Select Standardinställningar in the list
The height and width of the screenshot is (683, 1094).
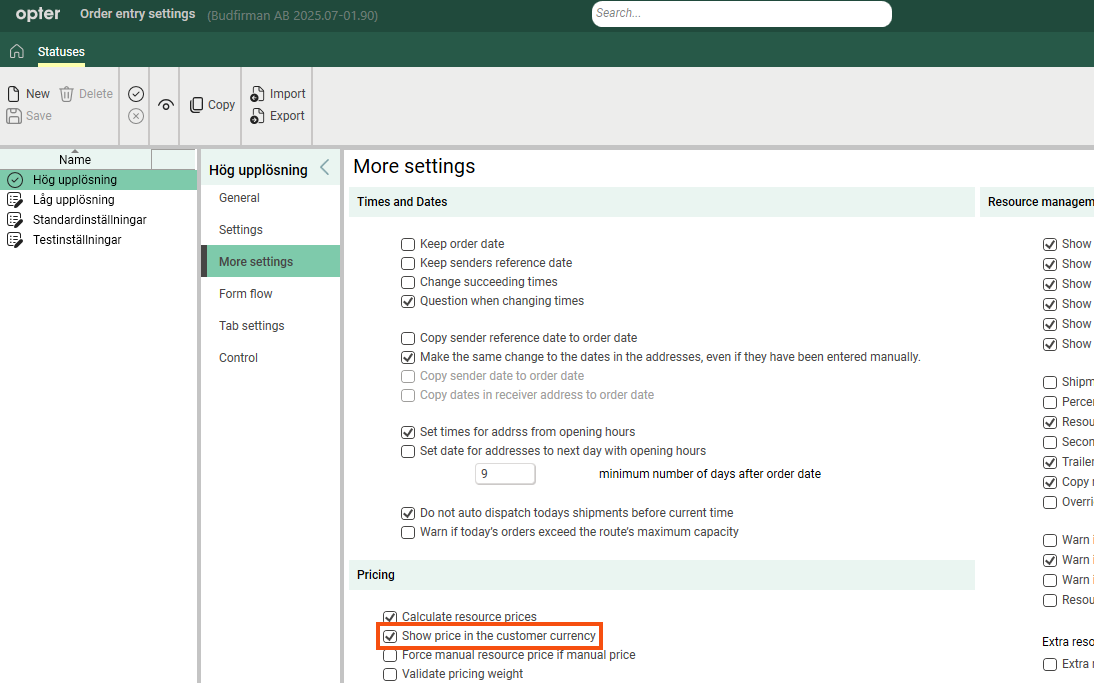click(x=89, y=220)
